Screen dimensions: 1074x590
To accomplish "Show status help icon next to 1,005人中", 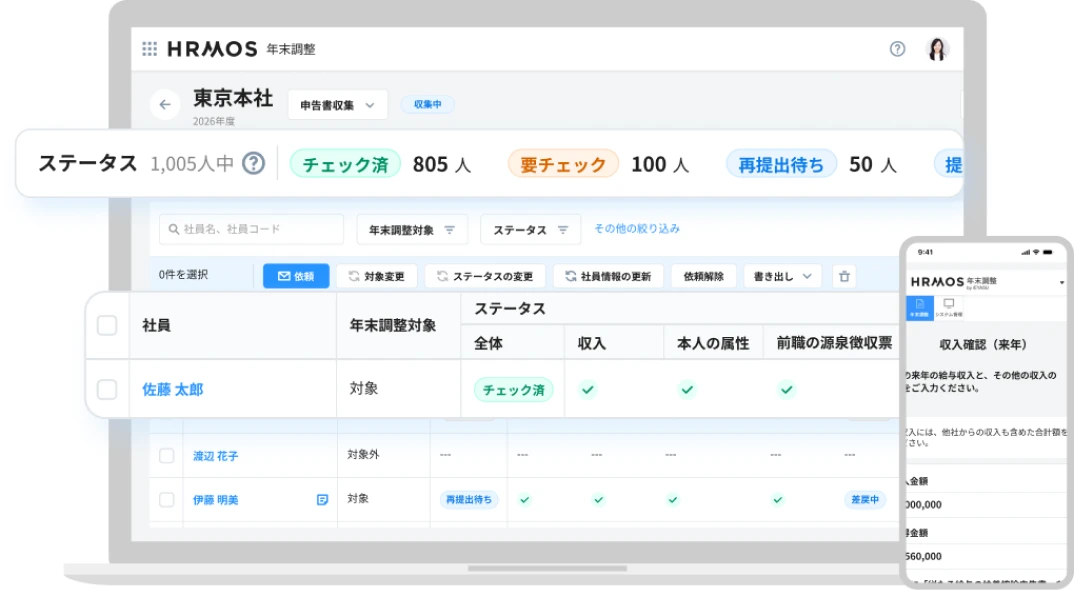I will click(253, 164).
